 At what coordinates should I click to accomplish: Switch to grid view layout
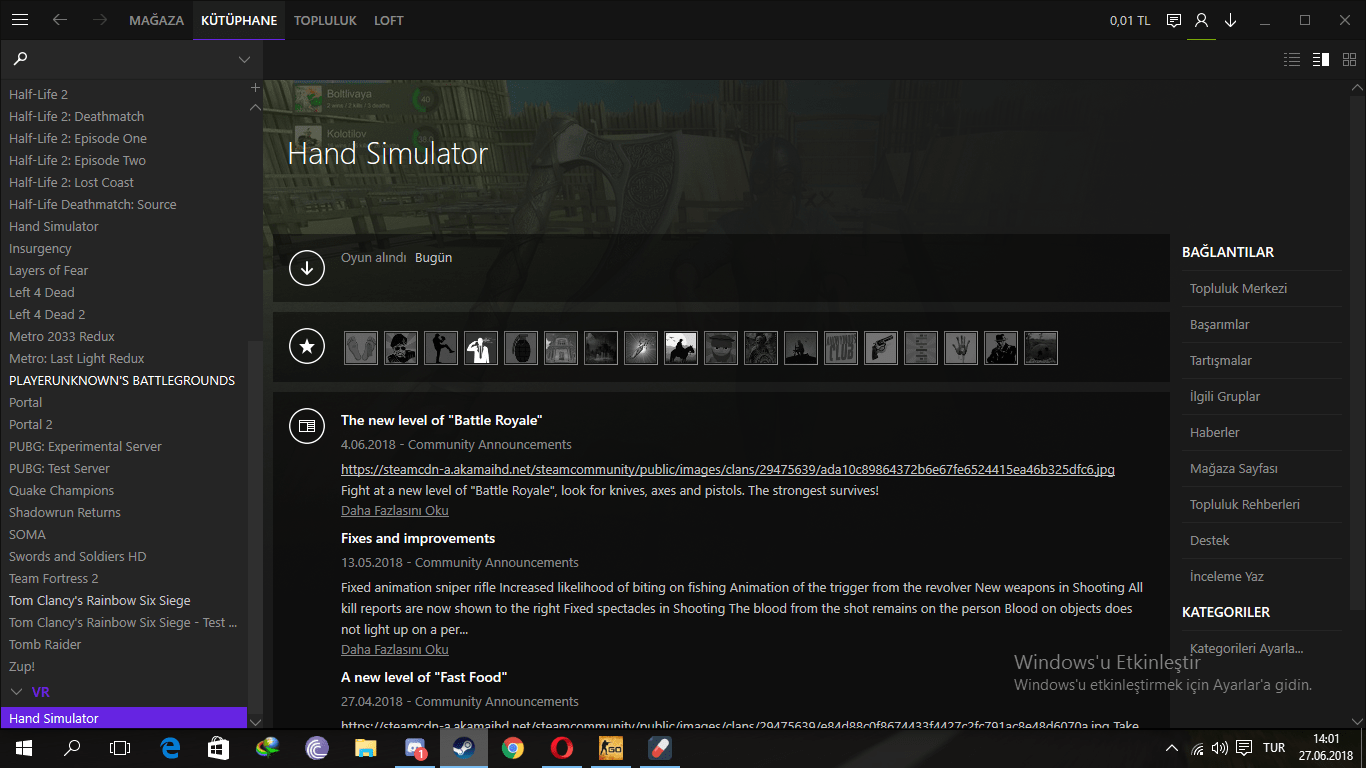point(1349,59)
